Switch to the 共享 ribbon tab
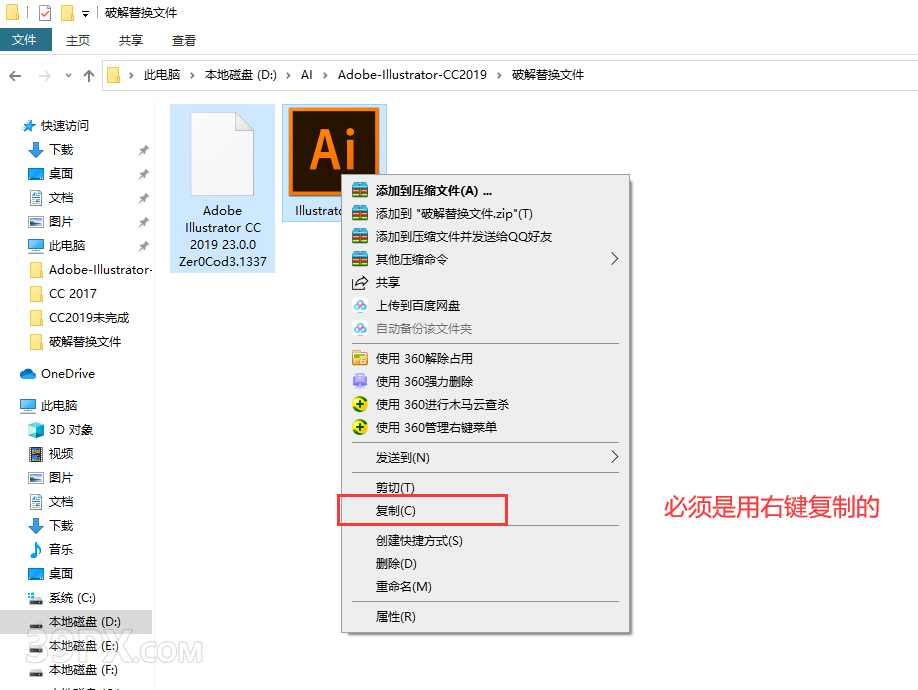 click(x=131, y=40)
